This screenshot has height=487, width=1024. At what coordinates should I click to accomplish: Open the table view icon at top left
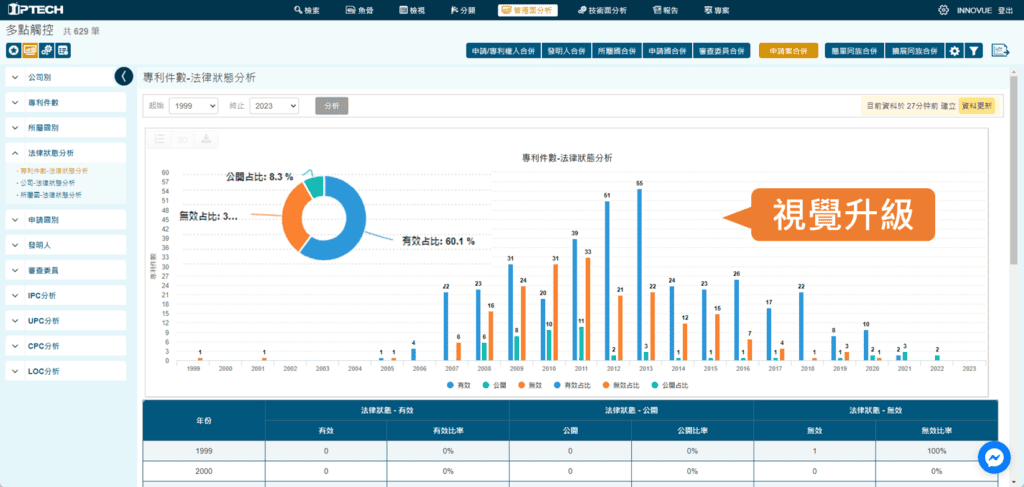click(64, 50)
